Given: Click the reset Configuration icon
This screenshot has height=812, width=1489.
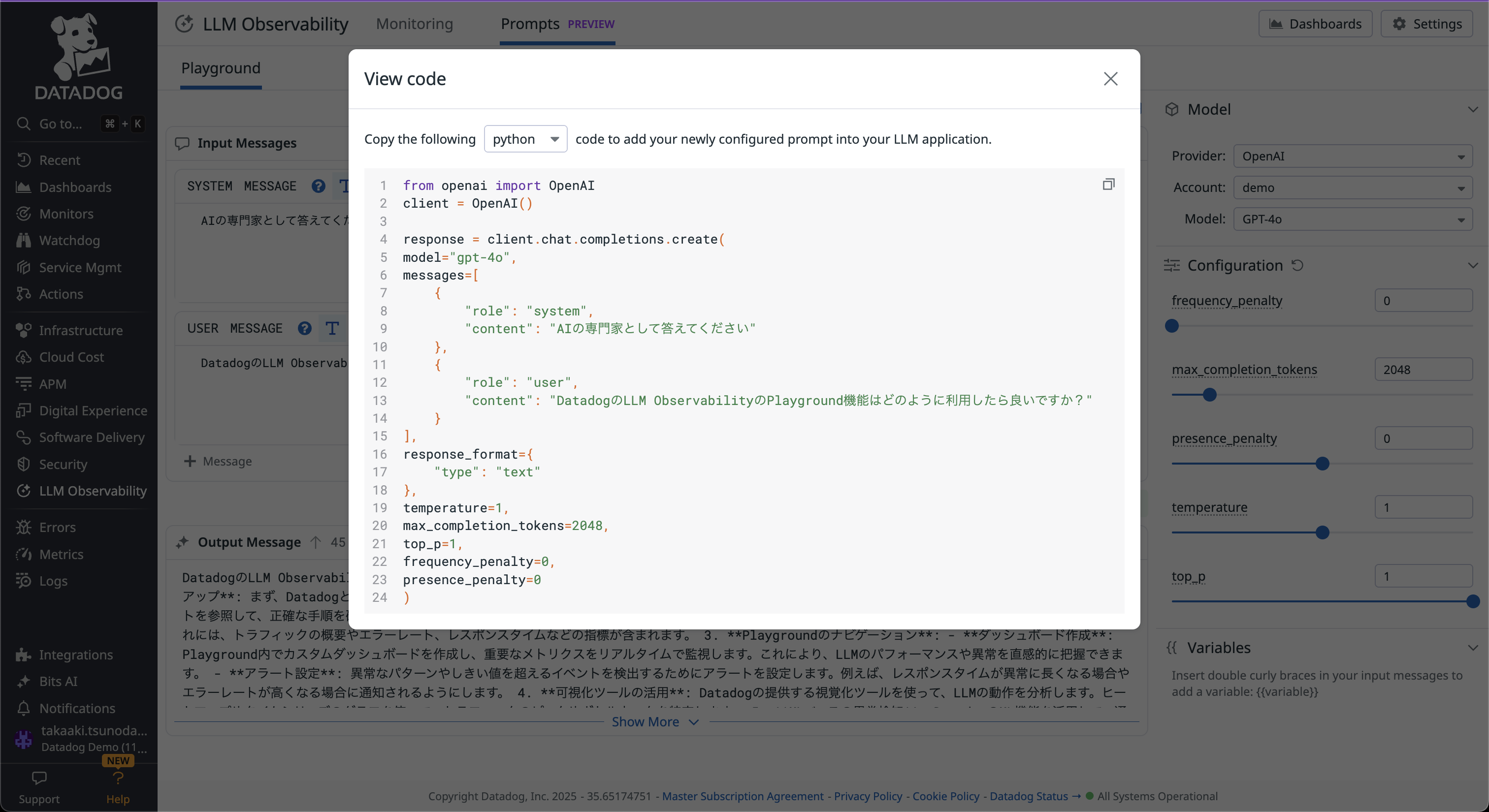Looking at the screenshot, I should coord(1297,265).
